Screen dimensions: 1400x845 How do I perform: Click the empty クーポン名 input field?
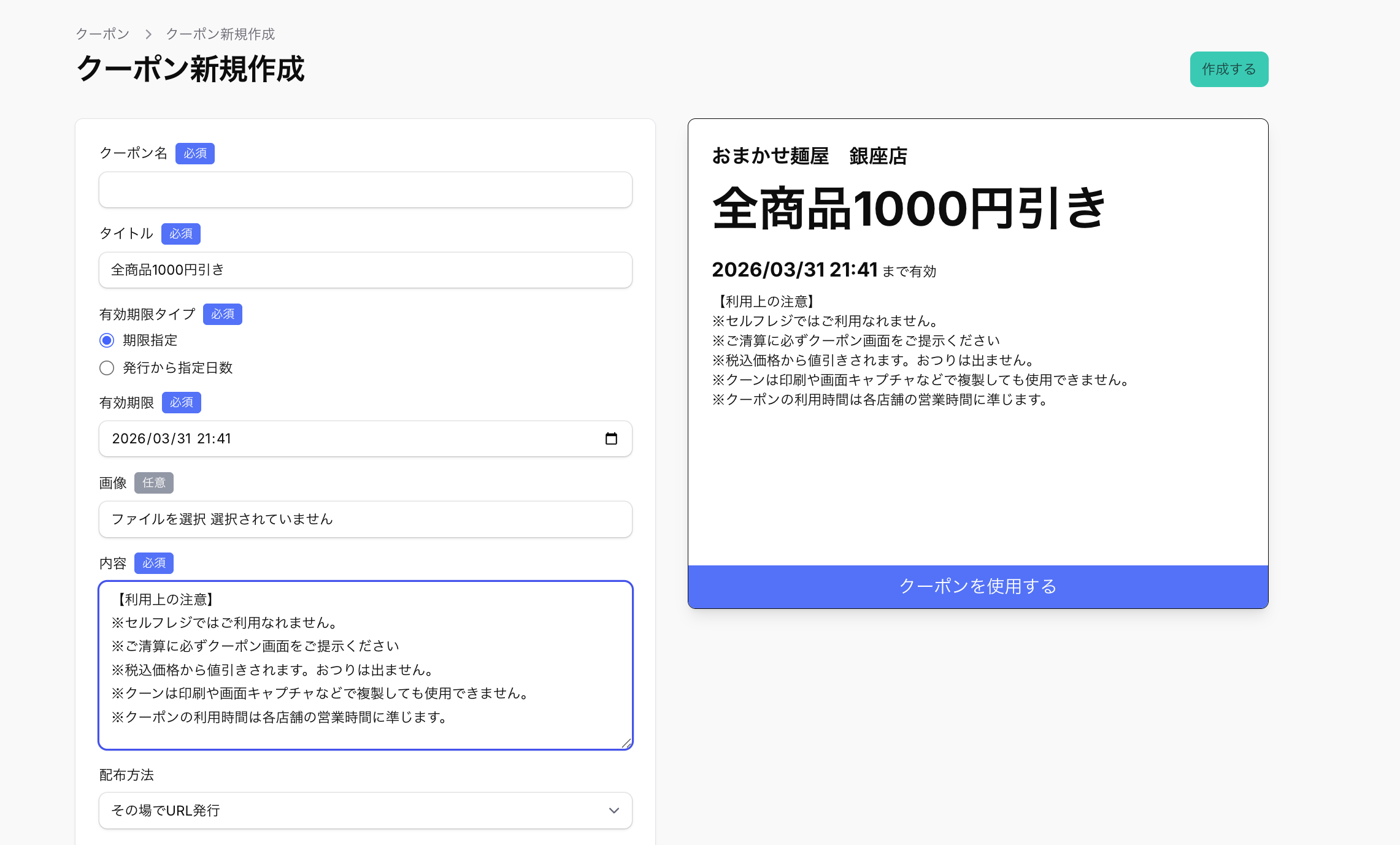coord(365,190)
